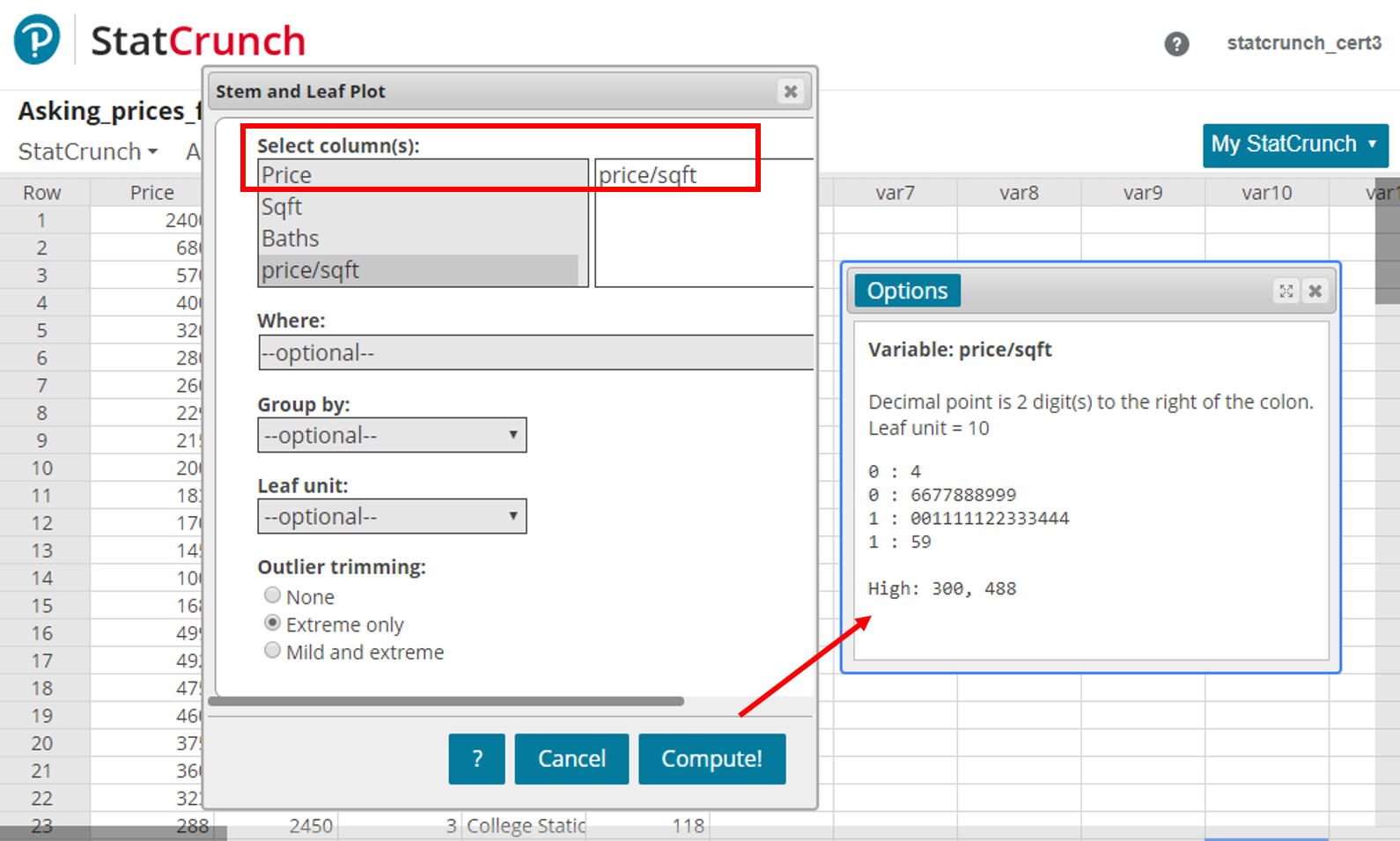
Task: Click the var7 column header
Action: point(895,192)
